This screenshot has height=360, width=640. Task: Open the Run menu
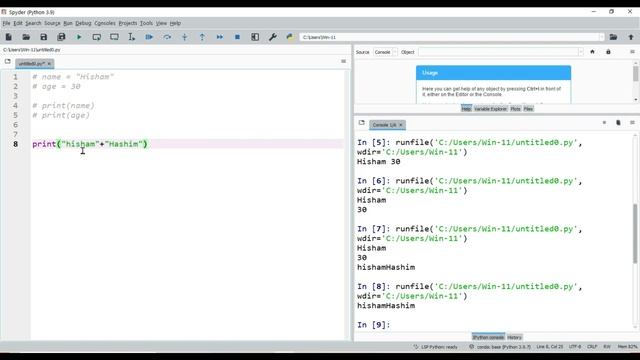(x=68, y=23)
